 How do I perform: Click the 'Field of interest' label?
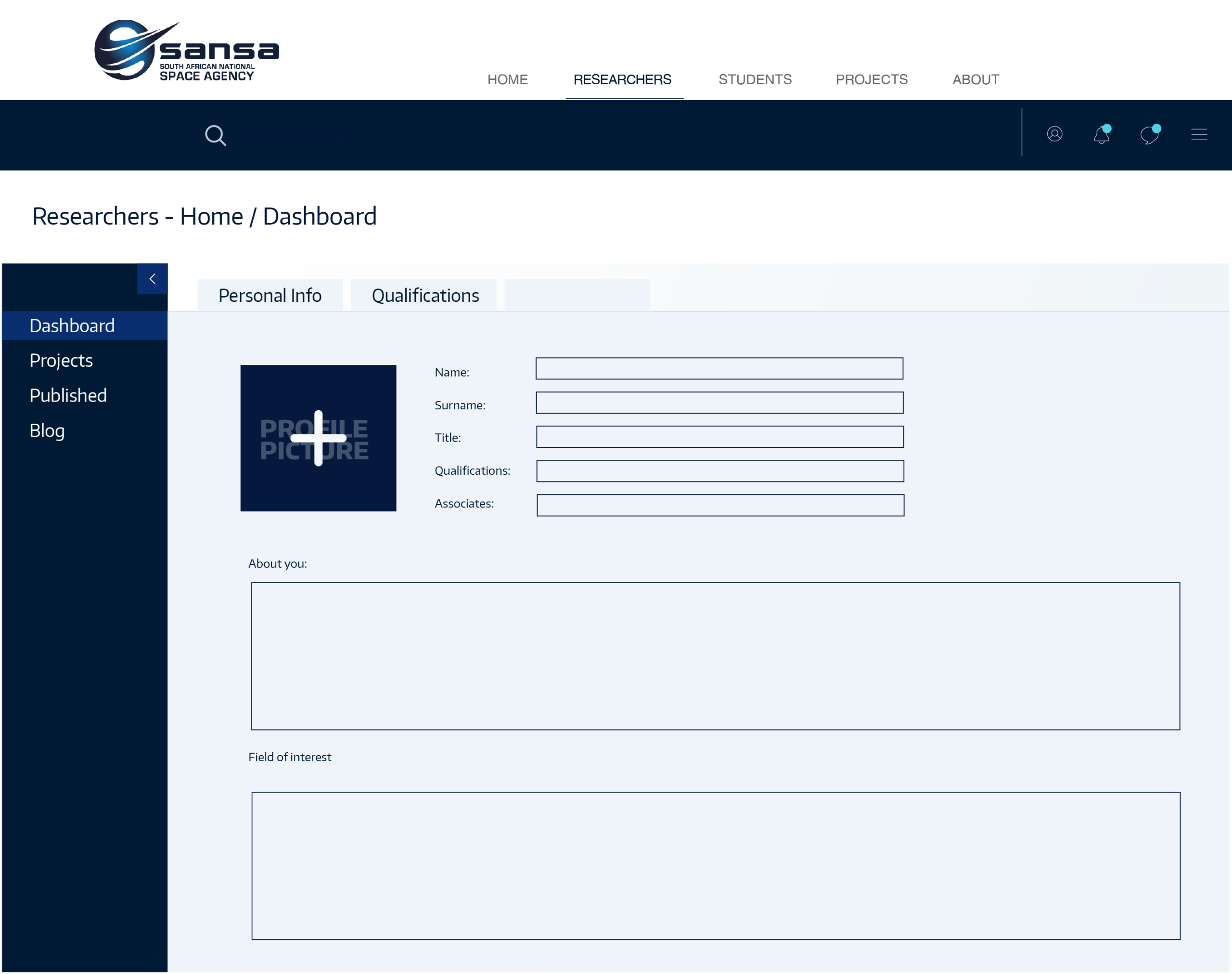(290, 757)
